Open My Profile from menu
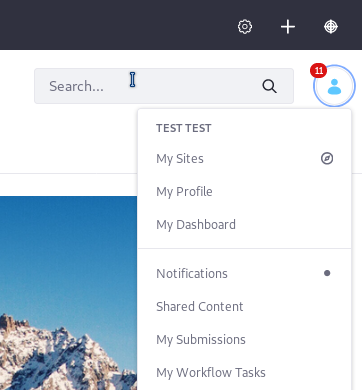Image resolution: width=362 pixels, height=390 pixels. coord(245,192)
